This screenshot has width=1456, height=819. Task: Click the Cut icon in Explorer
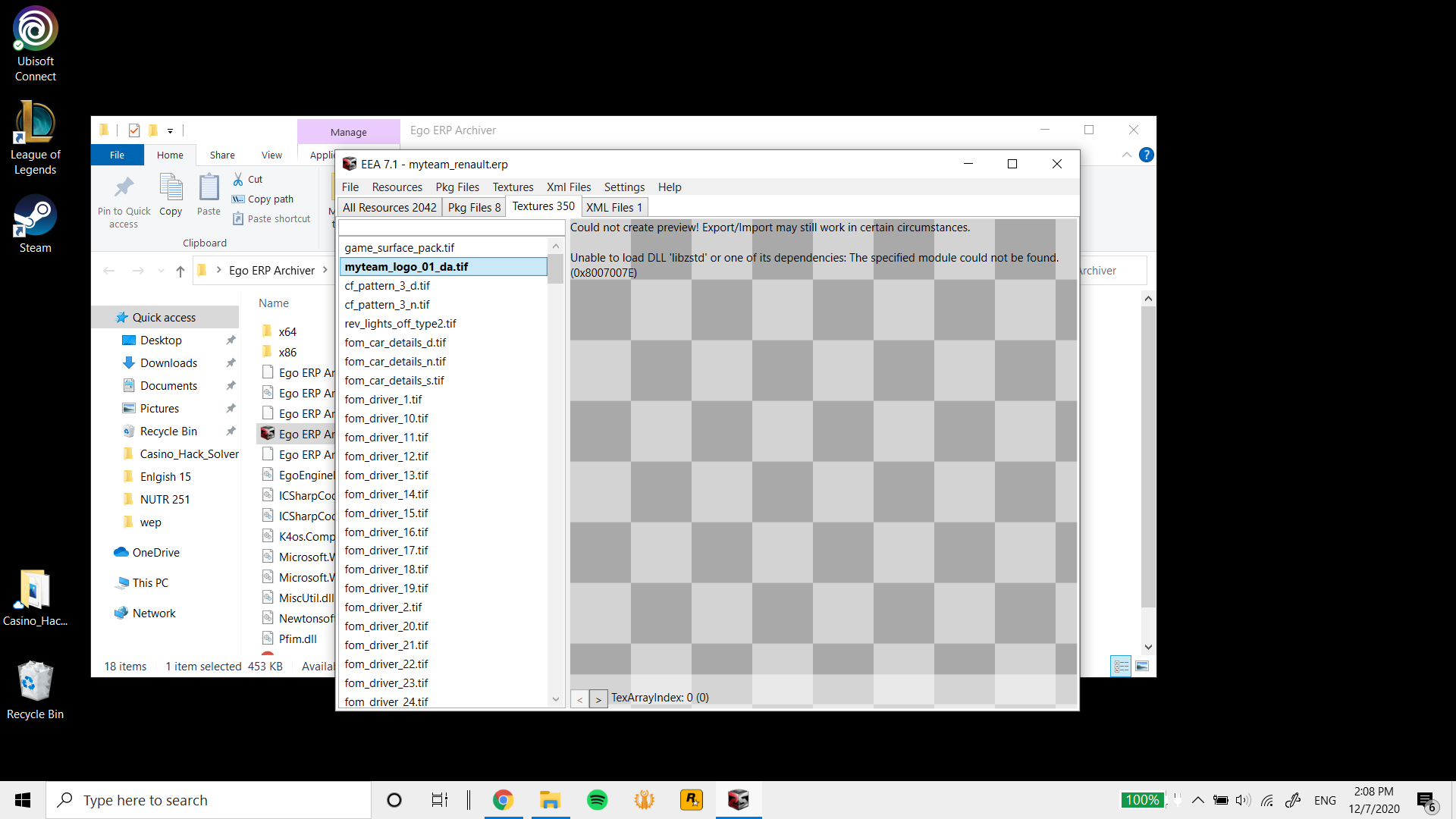click(238, 178)
